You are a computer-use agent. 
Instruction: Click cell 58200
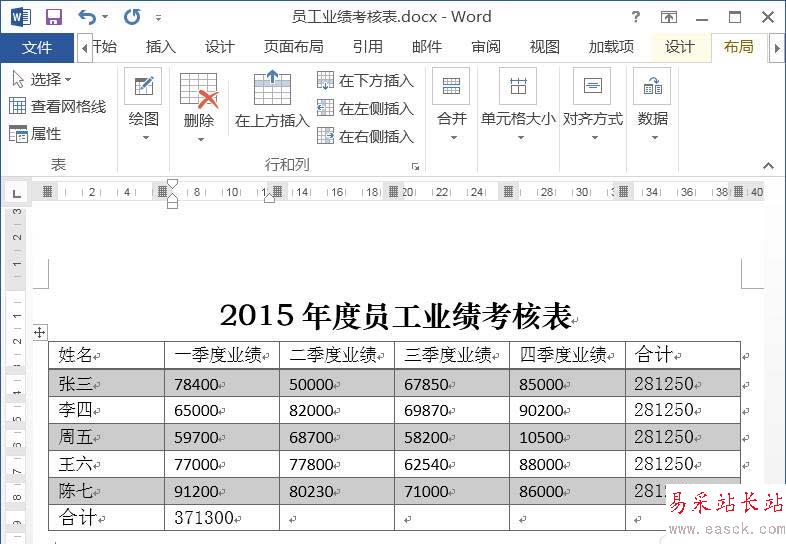tap(452, 437)
